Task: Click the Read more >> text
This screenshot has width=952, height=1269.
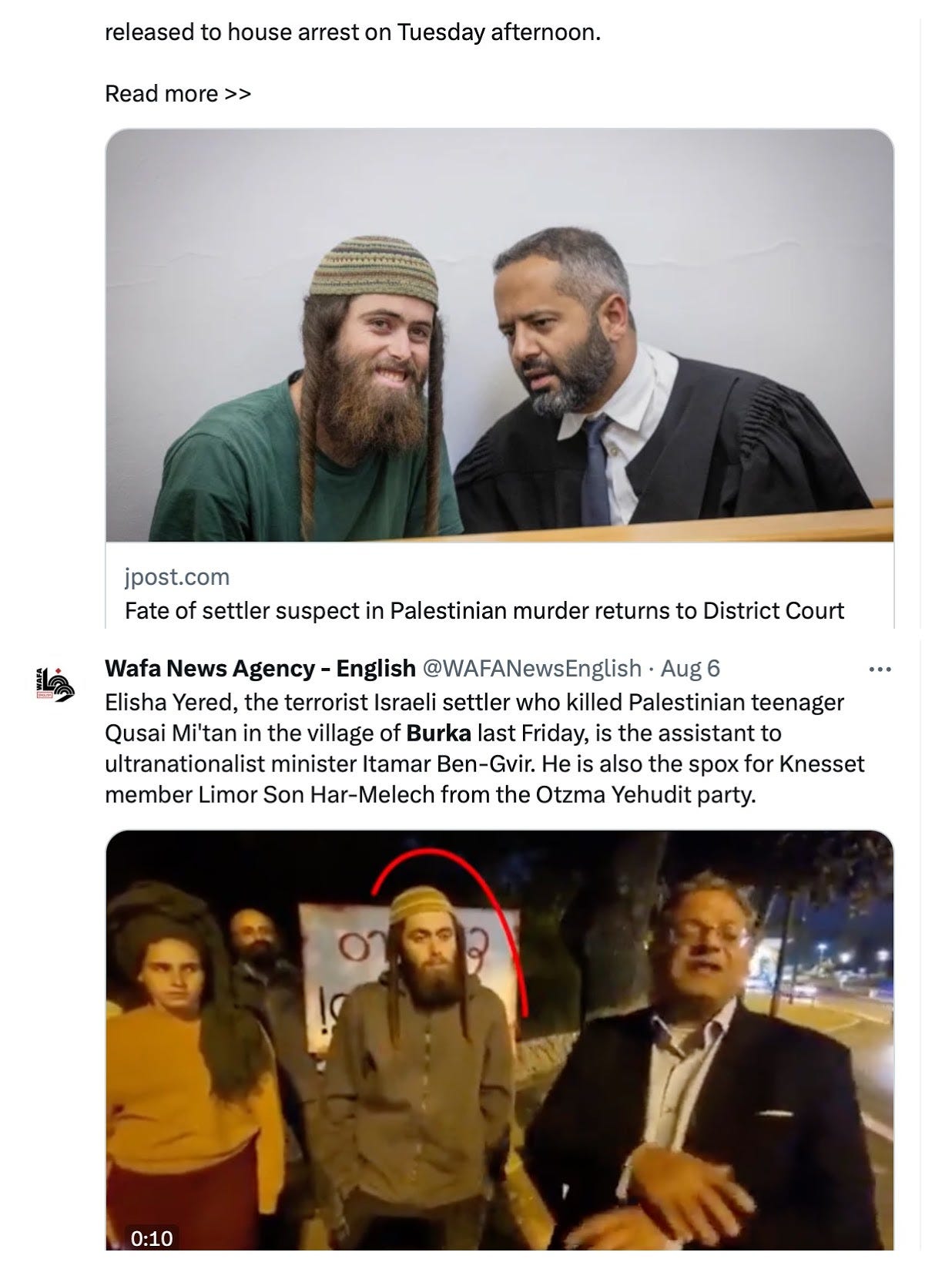Action: pyautogui.click(x=178, y=94)
